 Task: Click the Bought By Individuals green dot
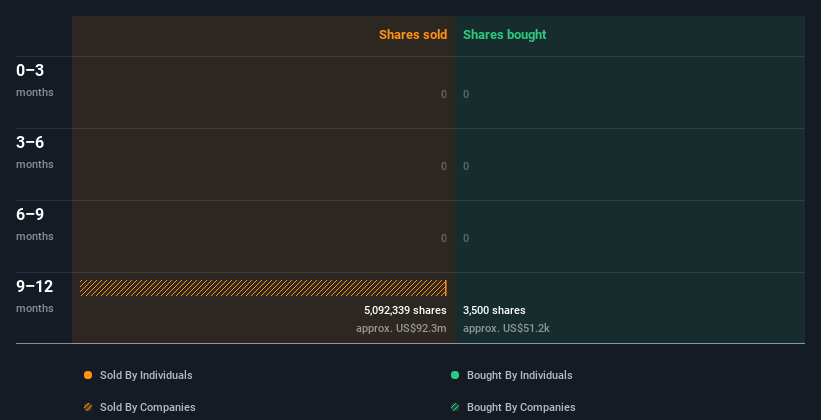(x=455, y=375)
